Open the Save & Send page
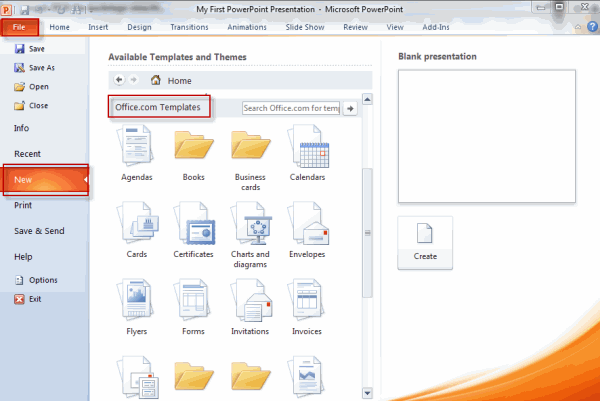 point(39,231)
